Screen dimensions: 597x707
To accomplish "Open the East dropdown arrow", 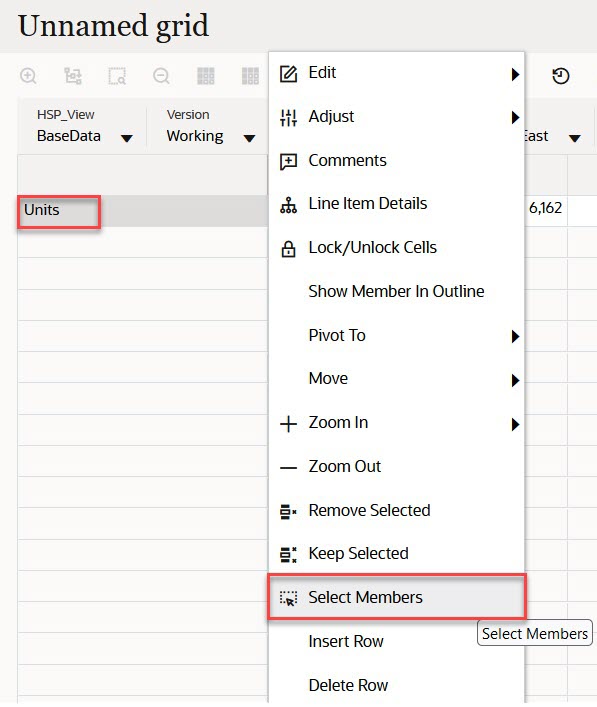I will (x=575, y=138).
